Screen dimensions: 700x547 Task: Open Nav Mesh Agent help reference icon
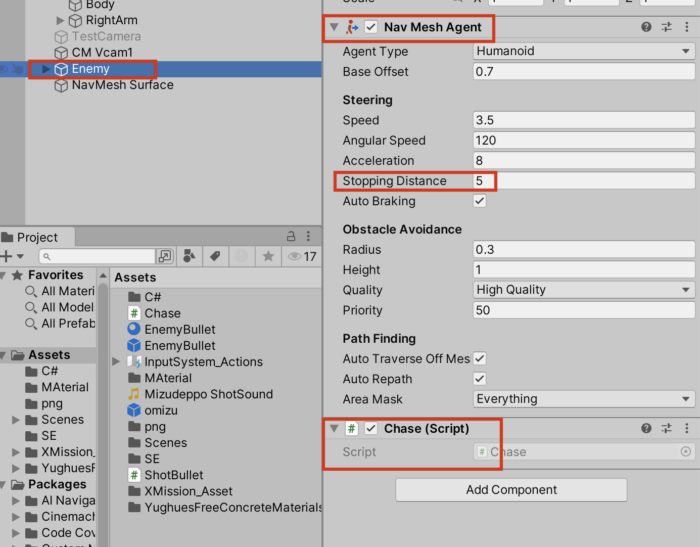(647, 27)
